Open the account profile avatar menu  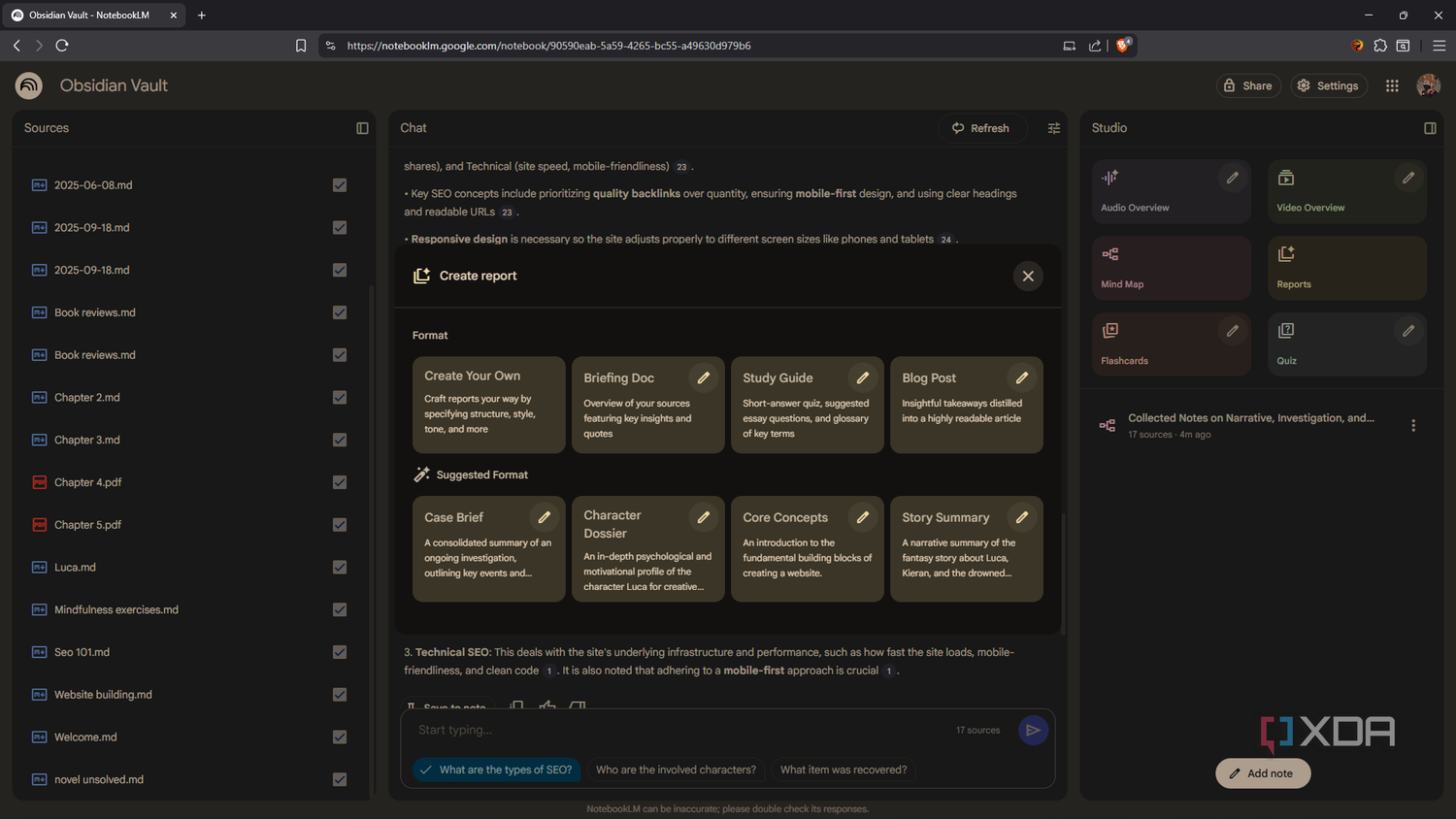tap(1428, 85)
